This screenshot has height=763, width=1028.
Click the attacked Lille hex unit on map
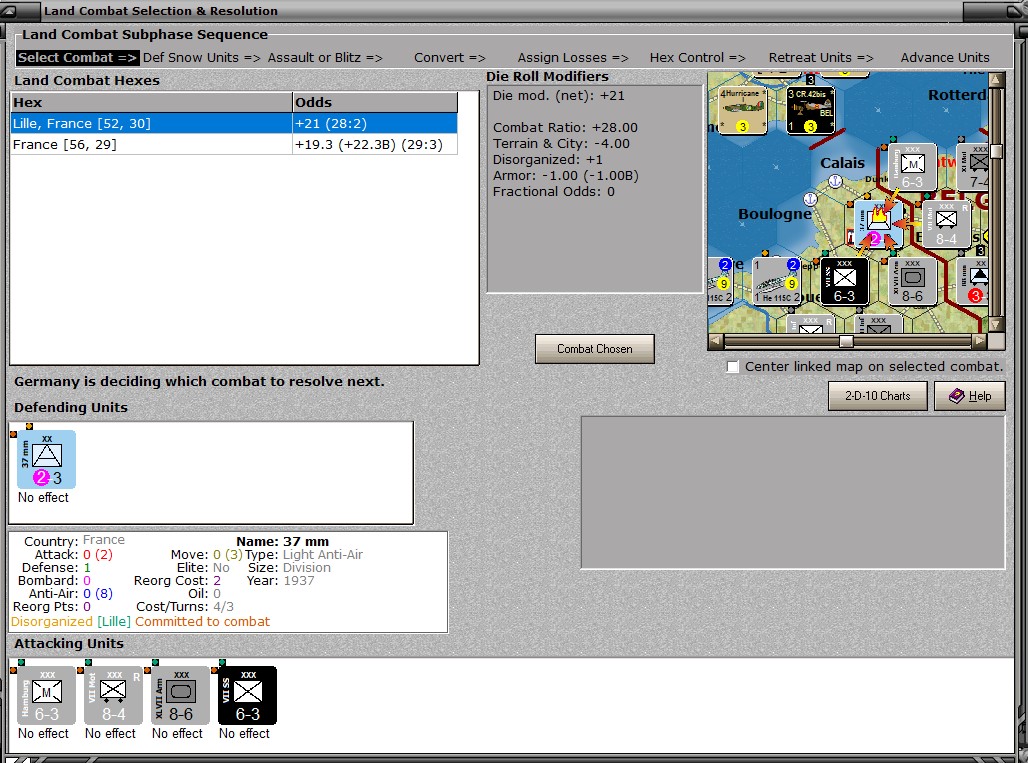(879, 225)
